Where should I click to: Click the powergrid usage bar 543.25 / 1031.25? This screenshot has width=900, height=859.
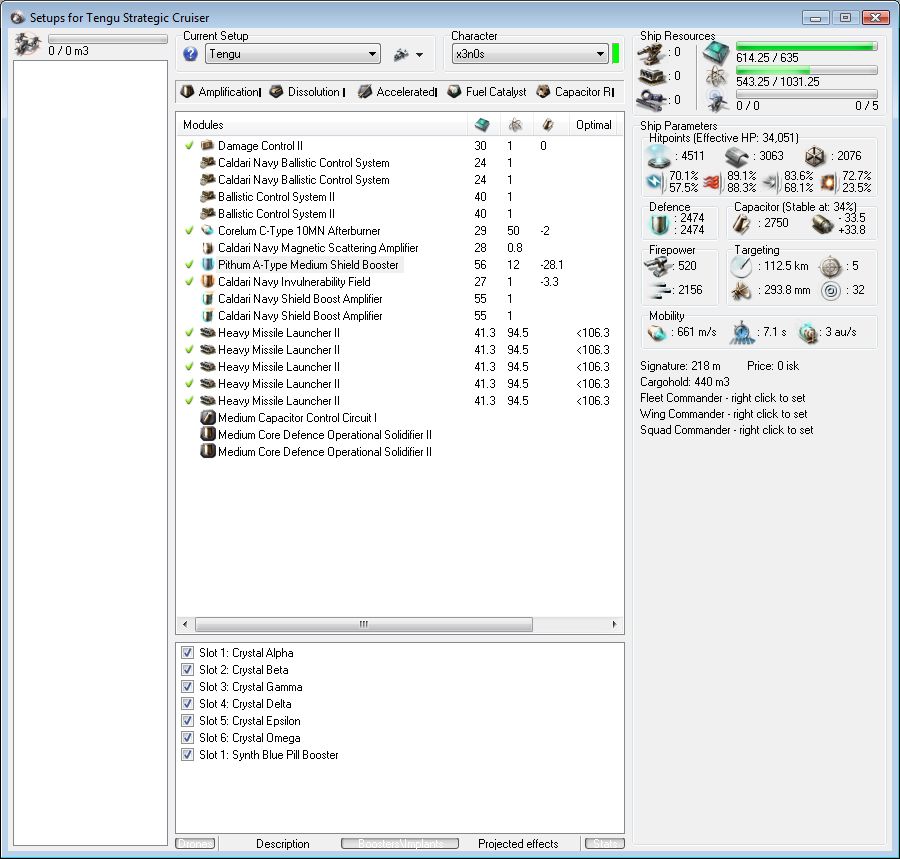click(x=806, y=71)
